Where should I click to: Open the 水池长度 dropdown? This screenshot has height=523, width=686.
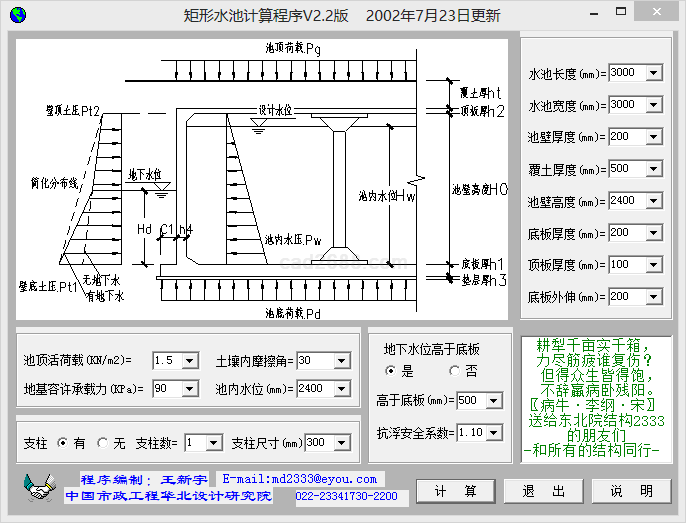(x=654, y=73)
